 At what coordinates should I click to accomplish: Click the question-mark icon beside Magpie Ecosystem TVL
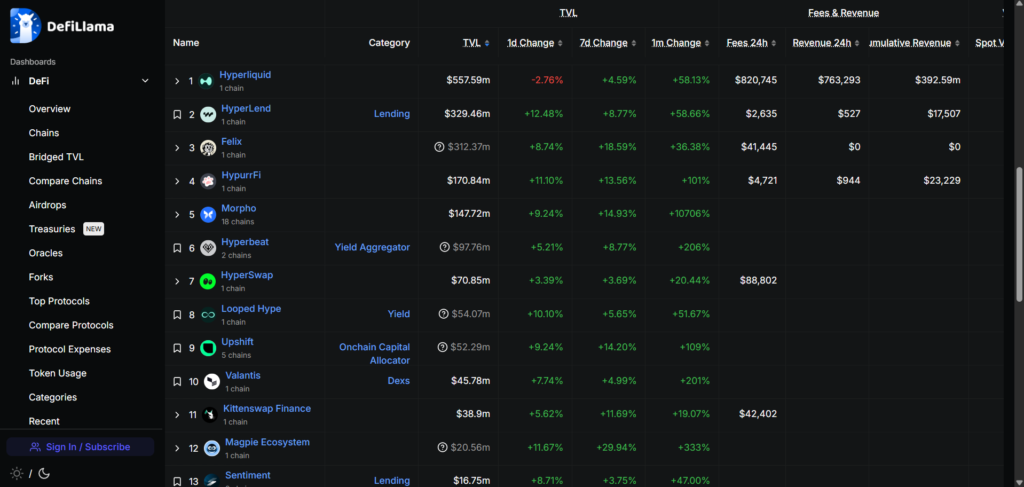(x=442, y=447)
